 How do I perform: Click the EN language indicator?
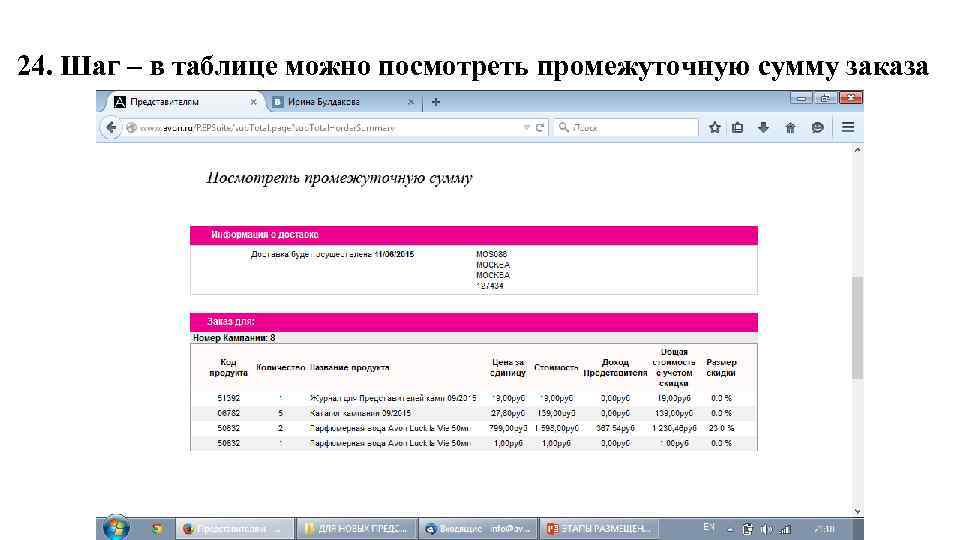pos(708,527)
